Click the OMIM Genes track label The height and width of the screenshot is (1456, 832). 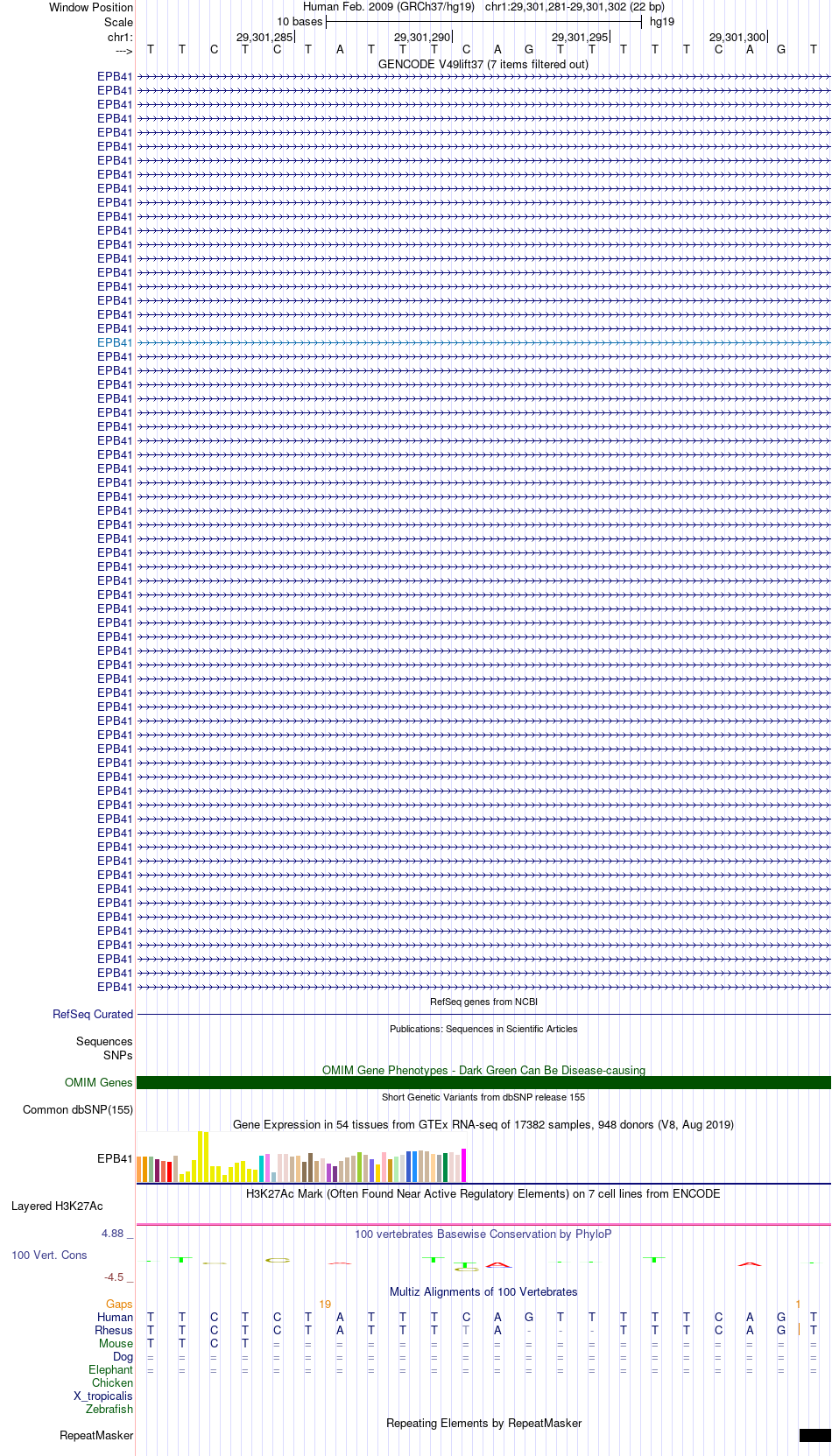99,1082
